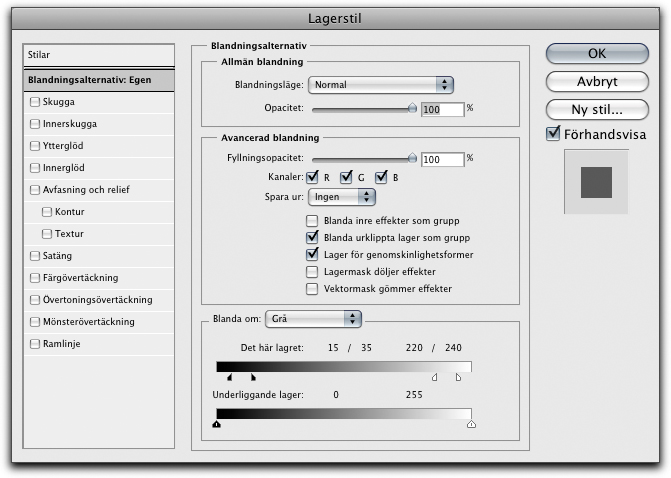Click the Opacitet percentage input field
Screen dimensions: 671x478
pos(442,108)
